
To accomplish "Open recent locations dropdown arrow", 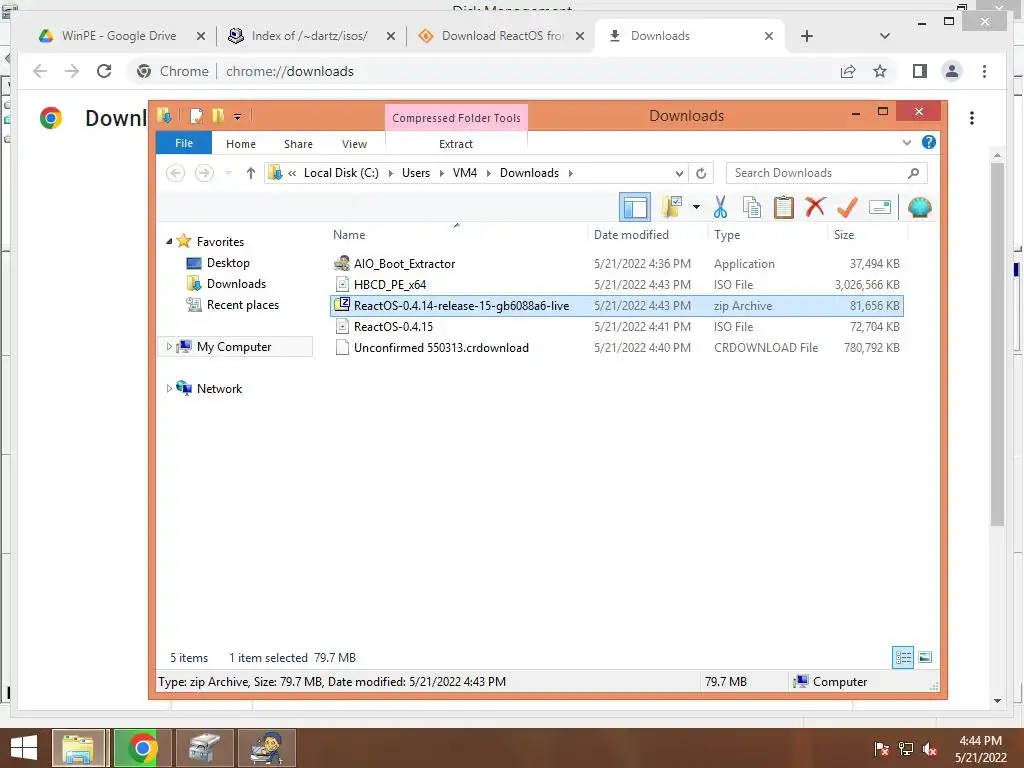I will pos(228,173).
